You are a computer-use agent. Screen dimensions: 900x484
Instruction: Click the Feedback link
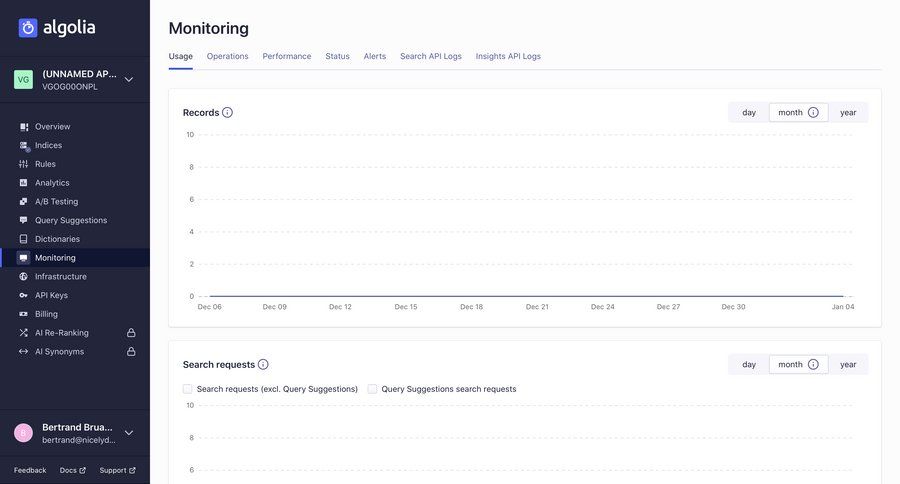[x=30, y=470]
